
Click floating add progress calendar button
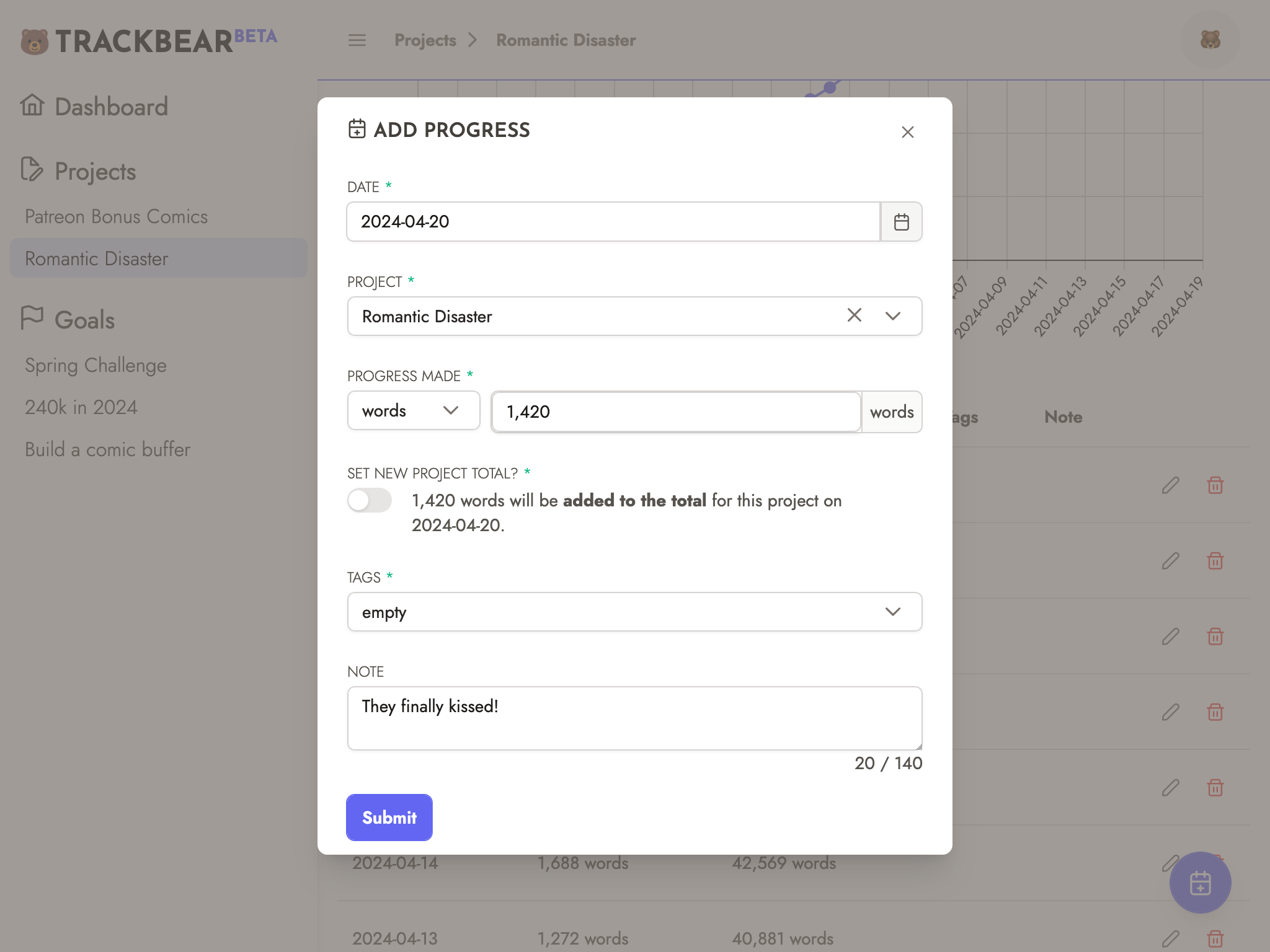pos(1200,883)
